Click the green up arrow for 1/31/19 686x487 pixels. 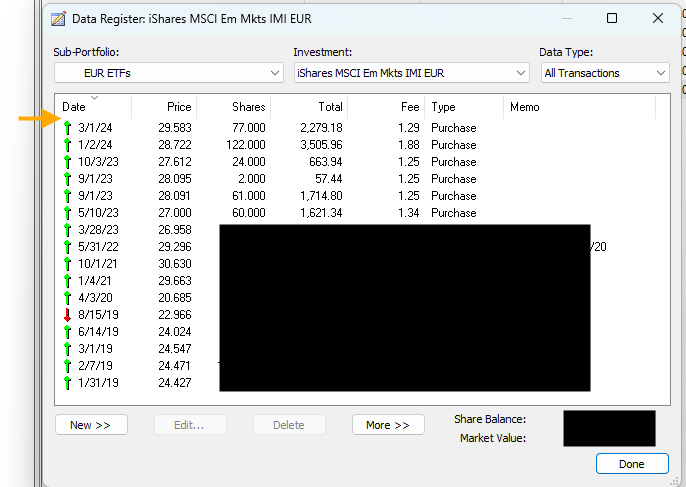[67, 382]
